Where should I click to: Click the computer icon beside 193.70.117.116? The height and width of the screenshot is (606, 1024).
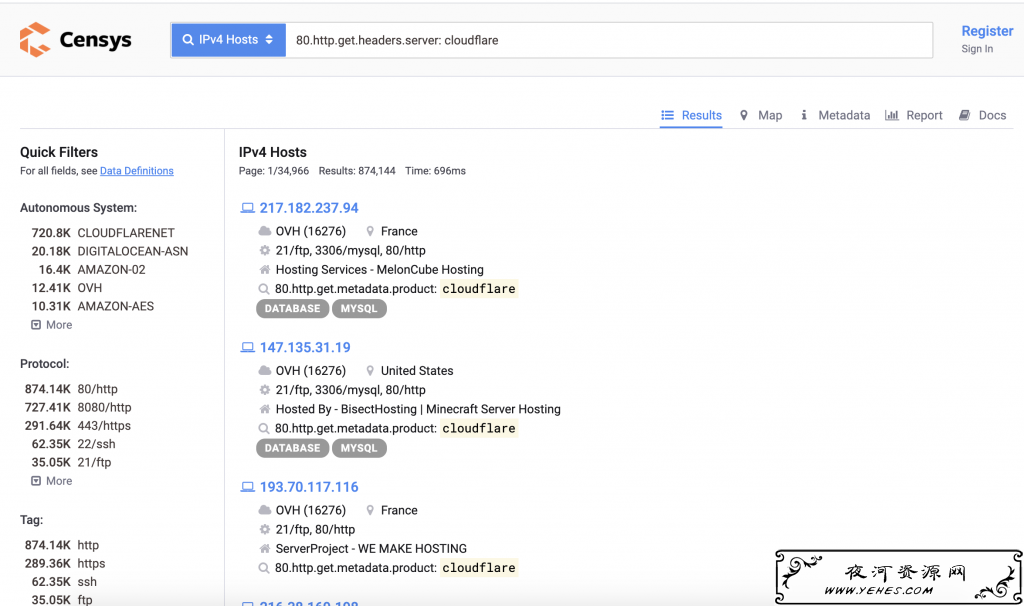point(248,487)
